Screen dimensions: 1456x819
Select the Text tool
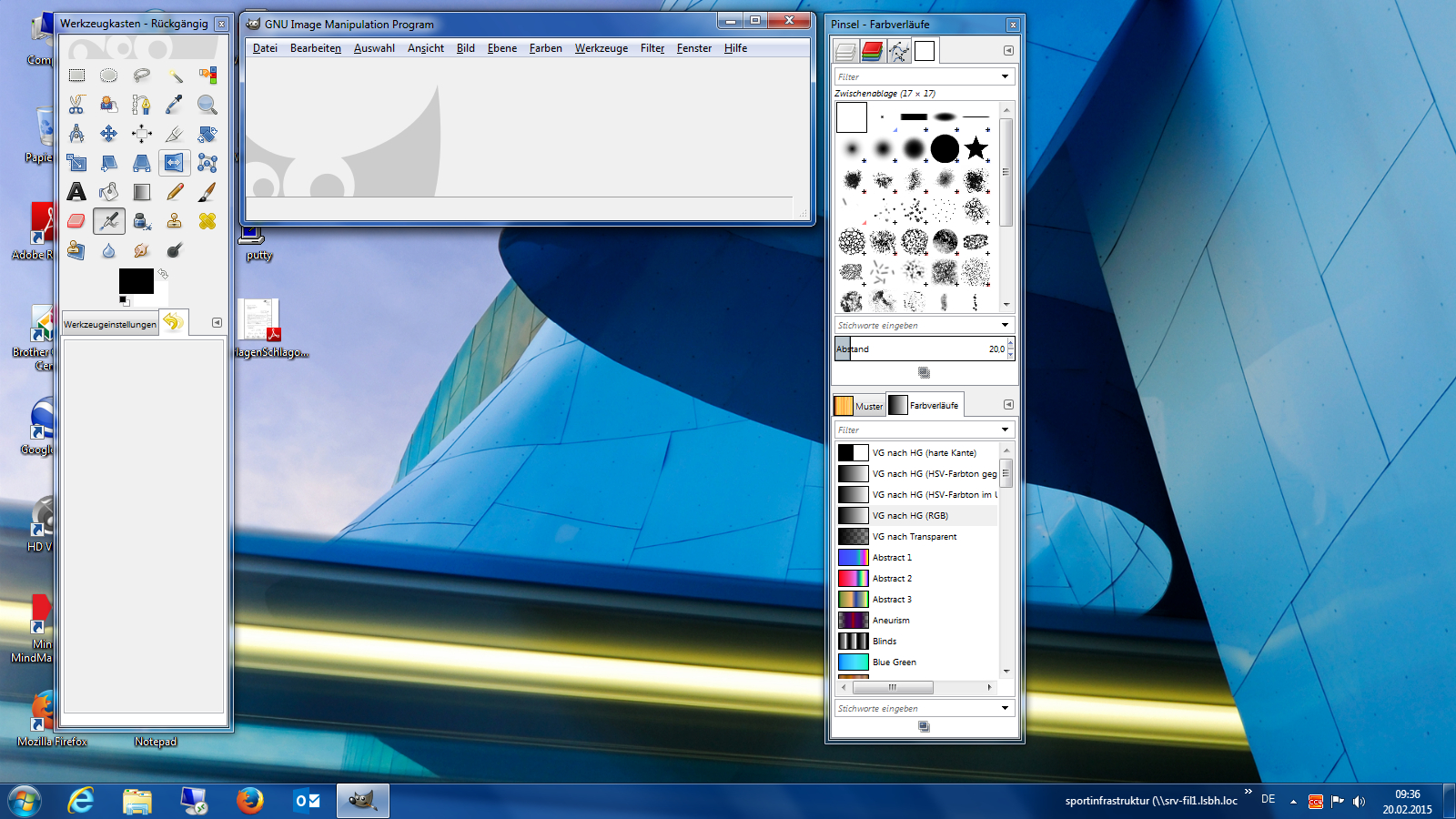[x=76, y=192]
